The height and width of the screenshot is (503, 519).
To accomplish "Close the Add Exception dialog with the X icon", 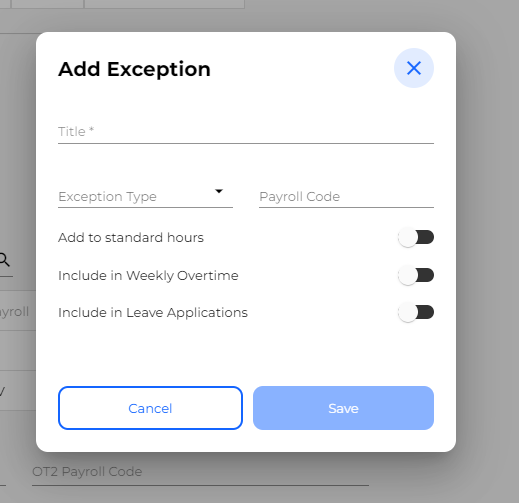I will (414, 68).
